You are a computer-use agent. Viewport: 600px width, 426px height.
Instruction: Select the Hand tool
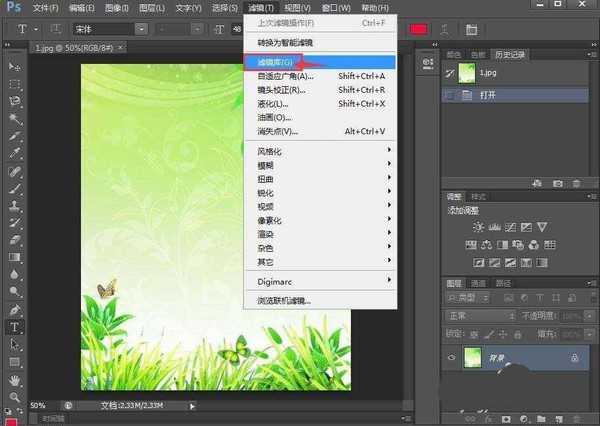point(15,379)
